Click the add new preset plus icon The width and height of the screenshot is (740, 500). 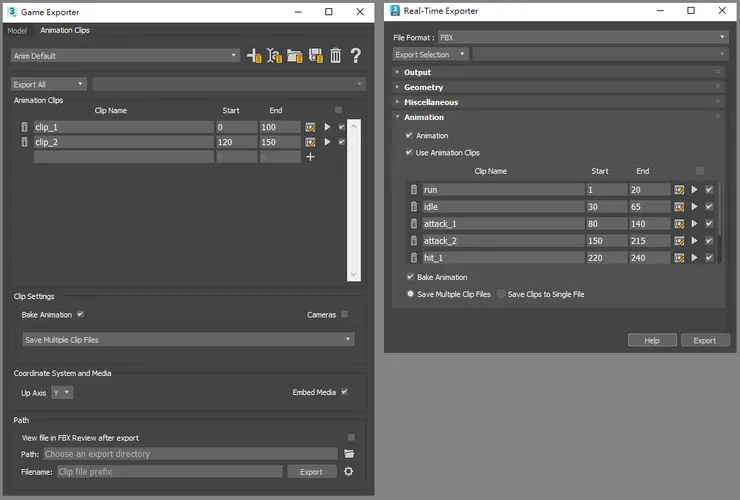coord(254,56)
